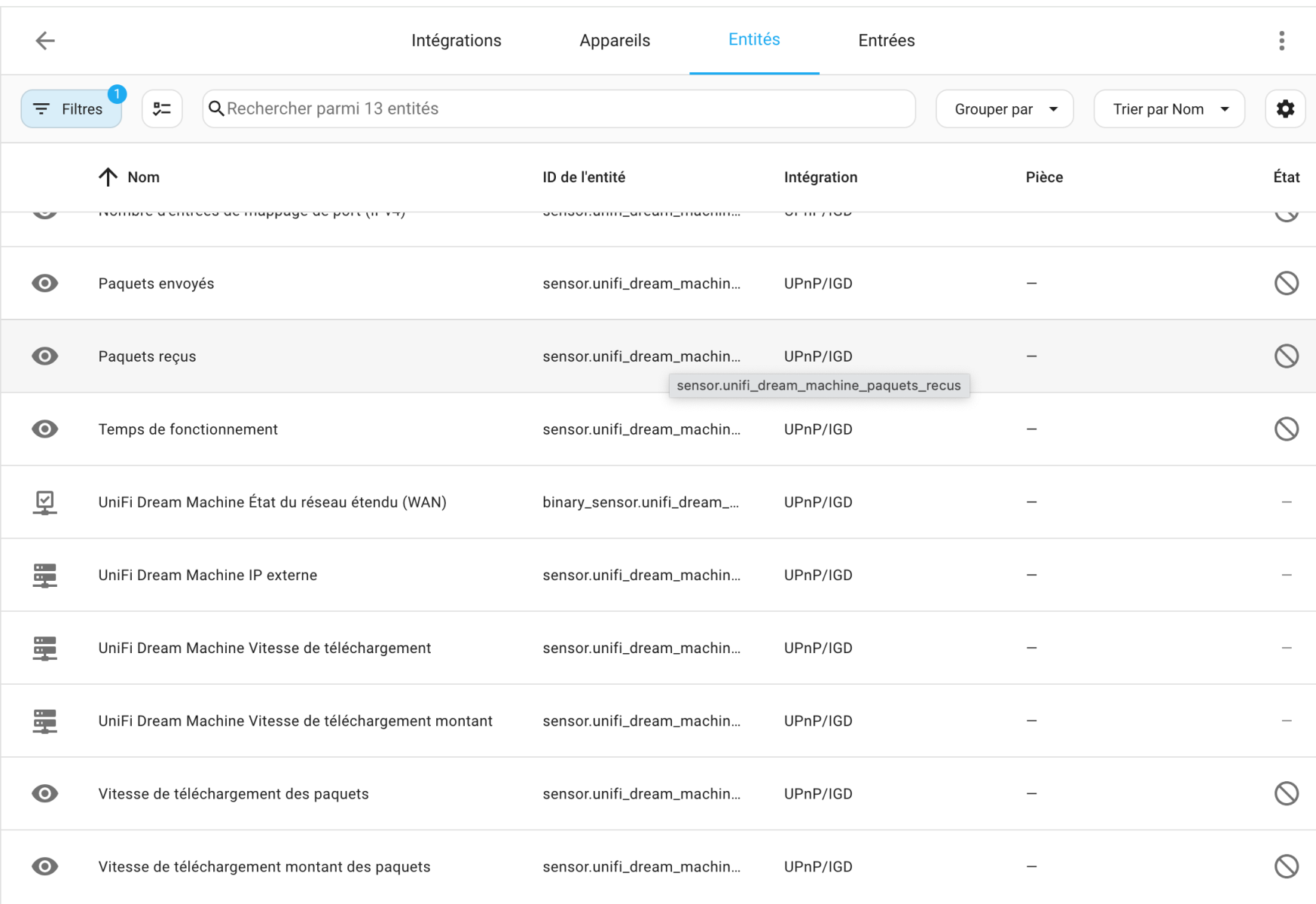Sort by Pièce column header
This screenshot has width=1316, height=904.
[x=1044, y=177]
